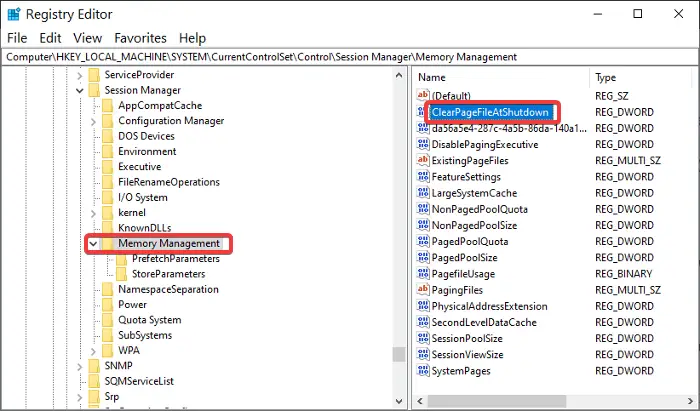The image size is (700, 411).
Task: Collapse the Memory Management node
Action: [93, 244]
